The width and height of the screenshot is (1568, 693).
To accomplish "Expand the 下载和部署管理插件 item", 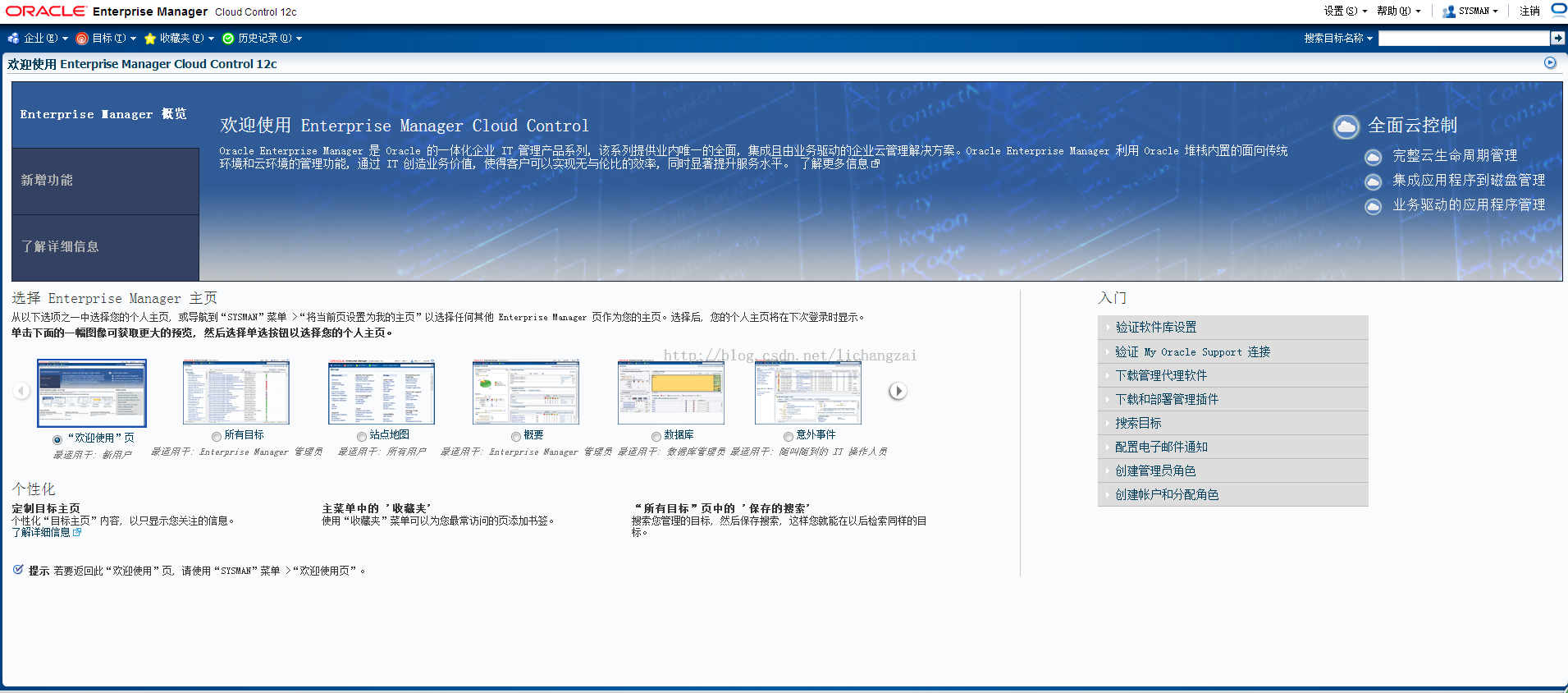I will [x=1233, y=399].
